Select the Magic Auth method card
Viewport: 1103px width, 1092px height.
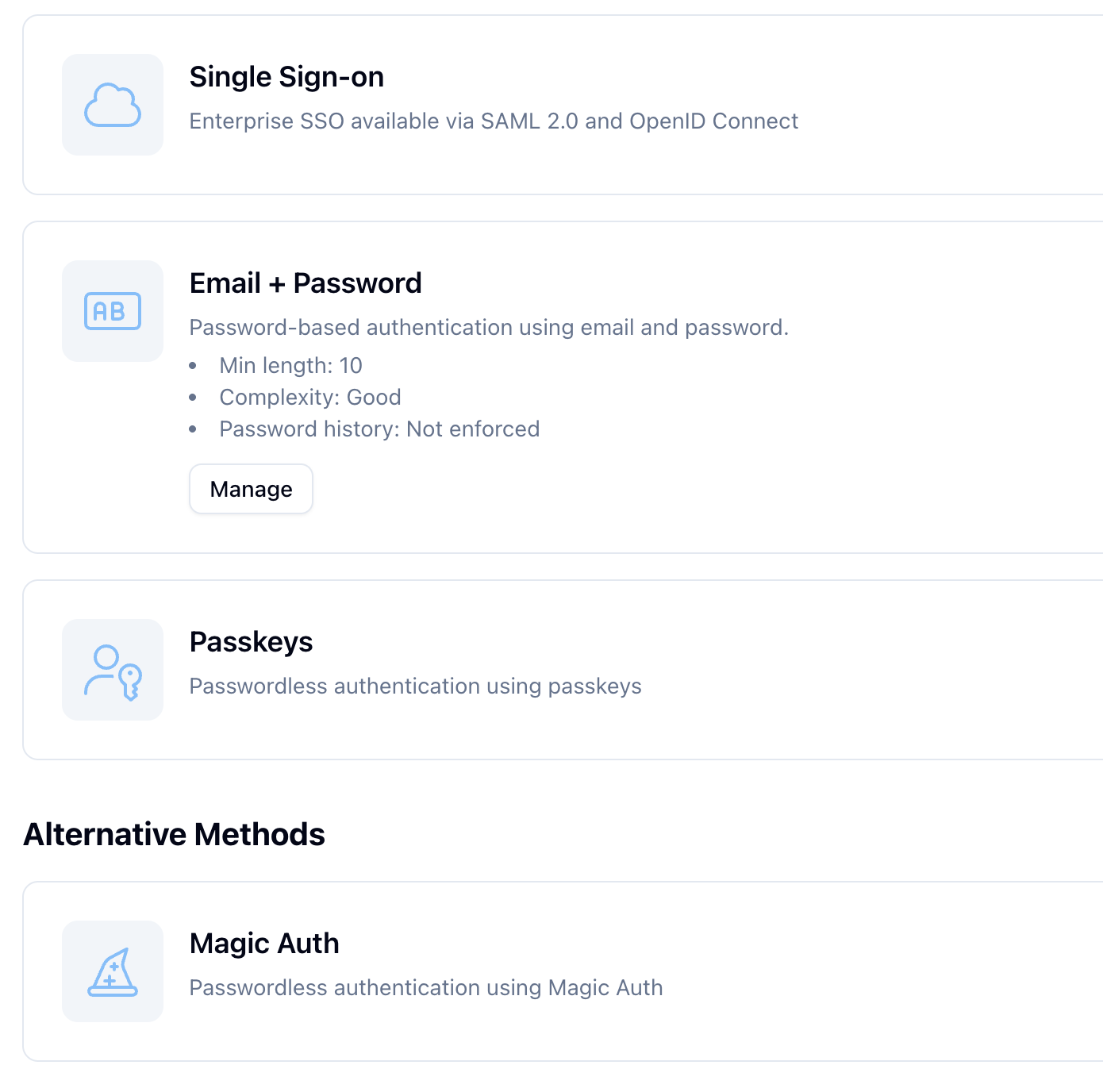click(555, 971)
